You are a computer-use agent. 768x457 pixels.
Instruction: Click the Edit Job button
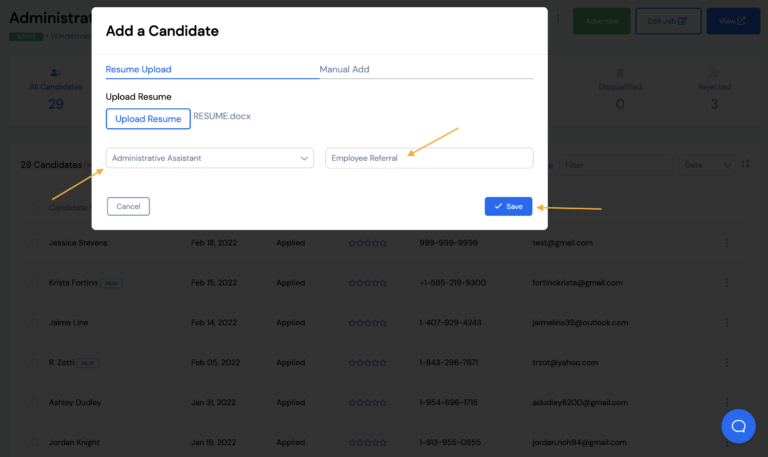[x=668, y=21]
